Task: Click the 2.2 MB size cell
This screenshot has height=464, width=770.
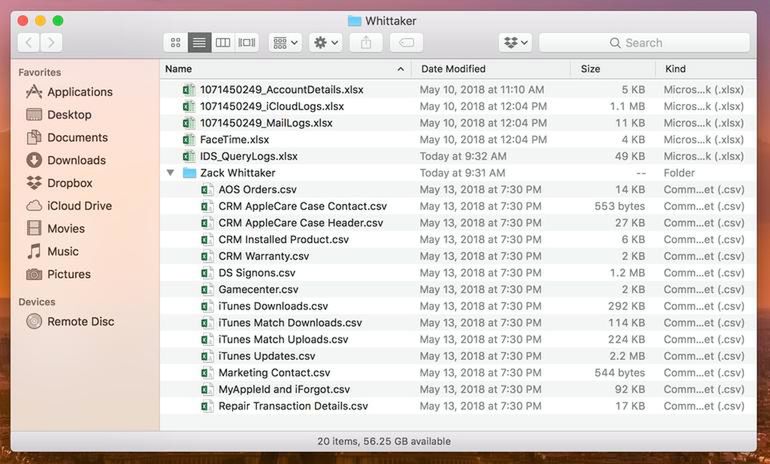Action: click(x=627, y=356)
